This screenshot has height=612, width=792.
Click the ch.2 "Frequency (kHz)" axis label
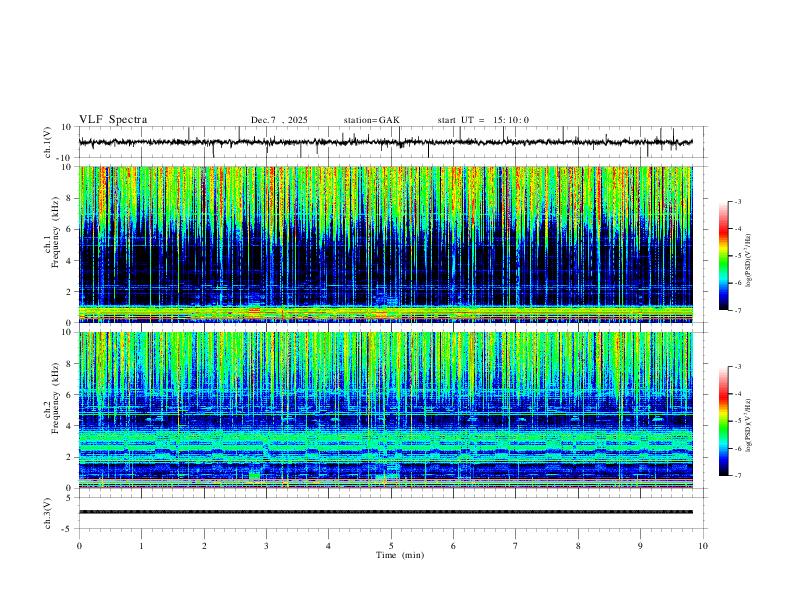click(55, 398)
